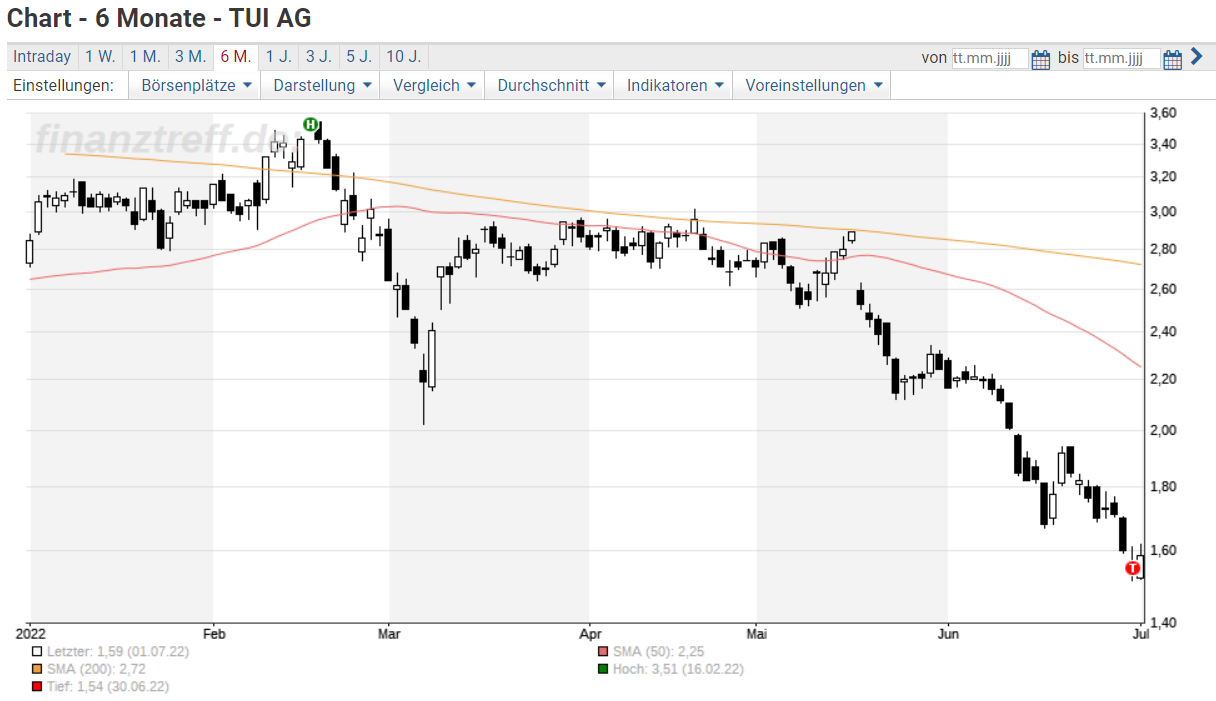Image resolution: width=1216 pixels, height=701 pixels.
Task: Click the red T low marker
Action: 1132,567
